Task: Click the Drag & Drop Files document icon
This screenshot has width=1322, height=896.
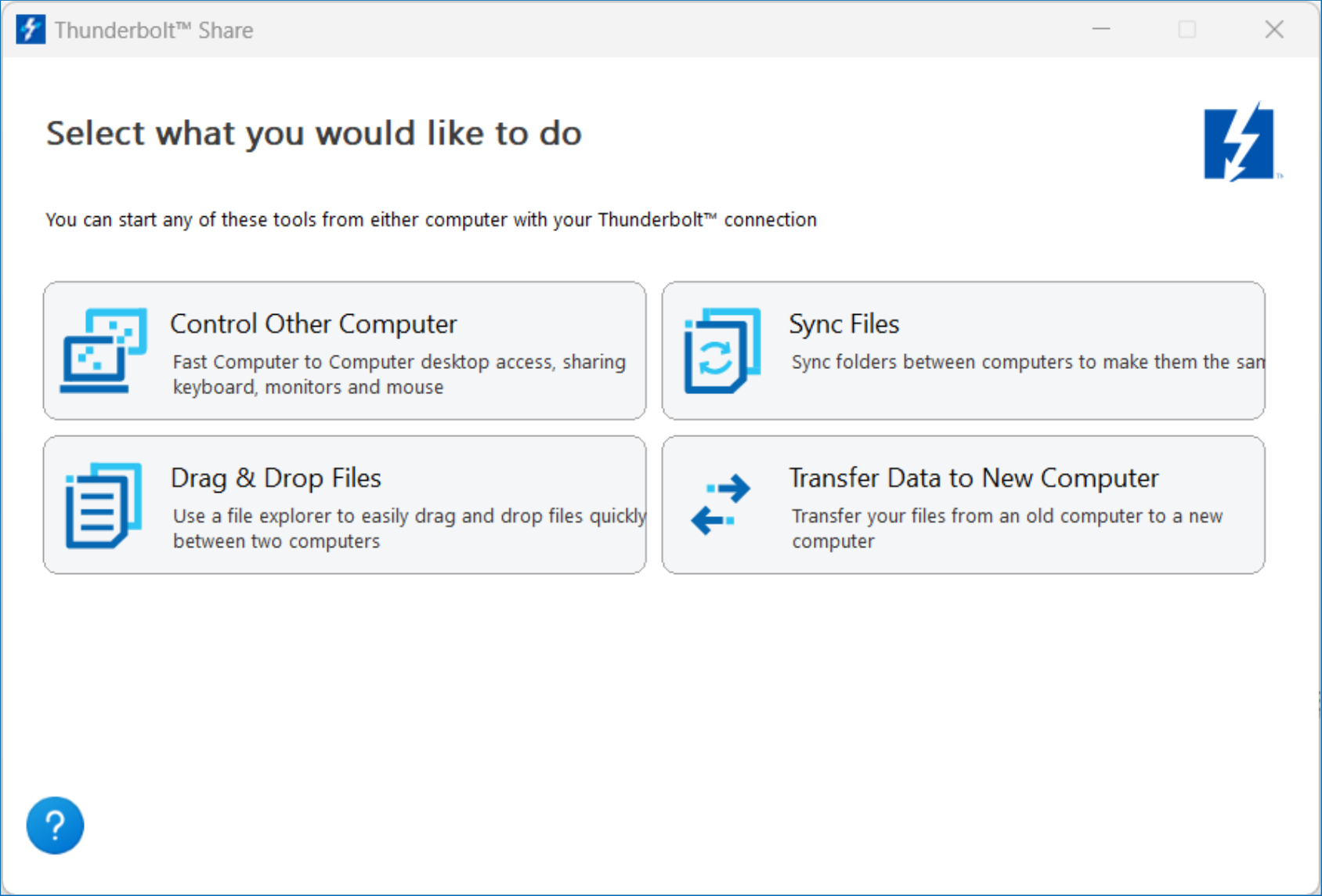Action: coord(103,505)
